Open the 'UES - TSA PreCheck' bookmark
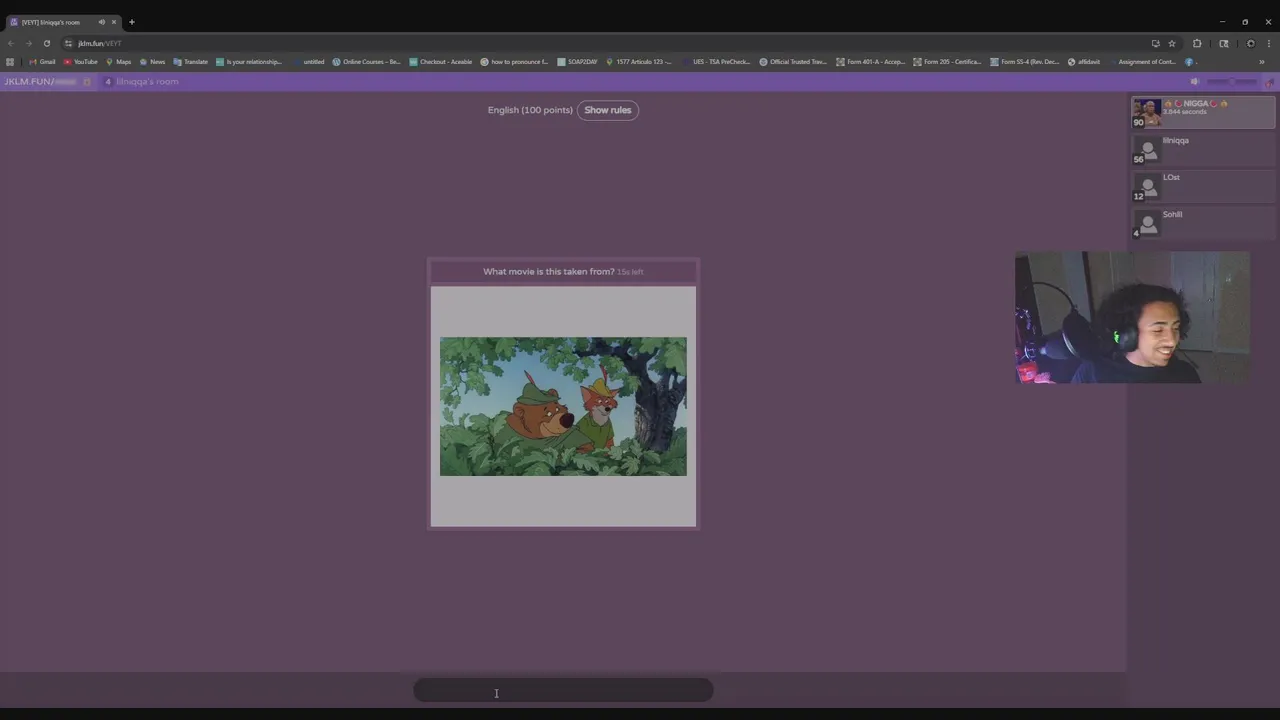Screen dimensions: 1280x720 point(716,62)
